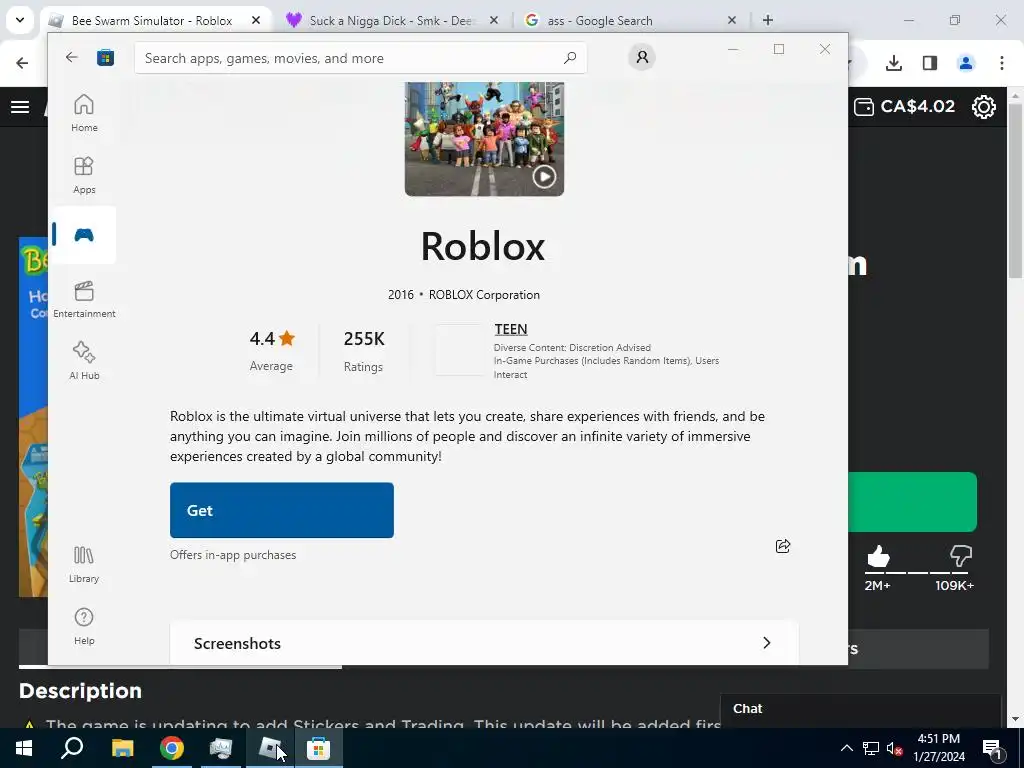Select the Gaming controller sidebar icon

click(x=84, y=235)
